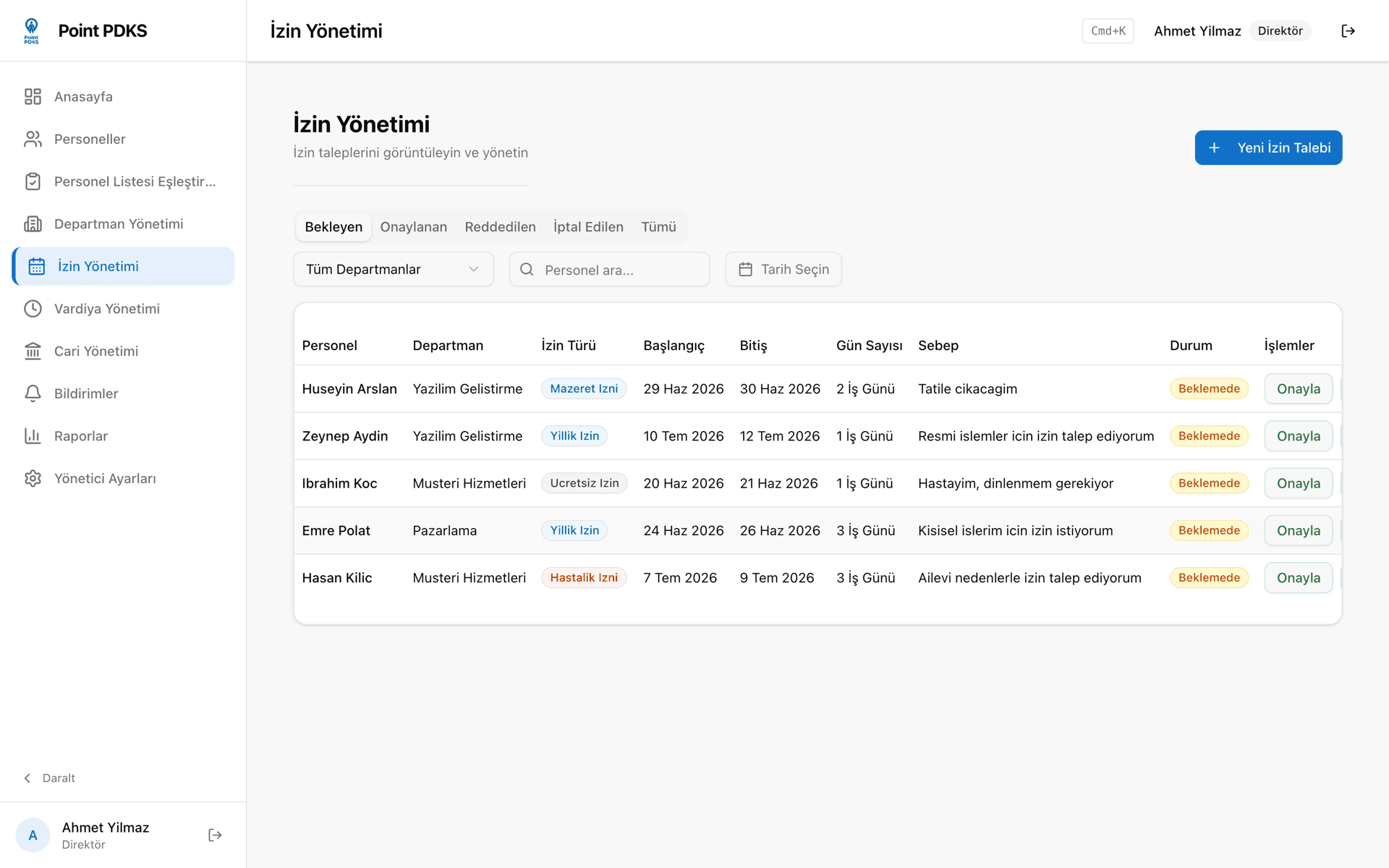The width and height of the screenshot is (1389, 868).
Task: Click the magnifier icon in personnel search
Action: pyautogui.click(x=527, y=269)
